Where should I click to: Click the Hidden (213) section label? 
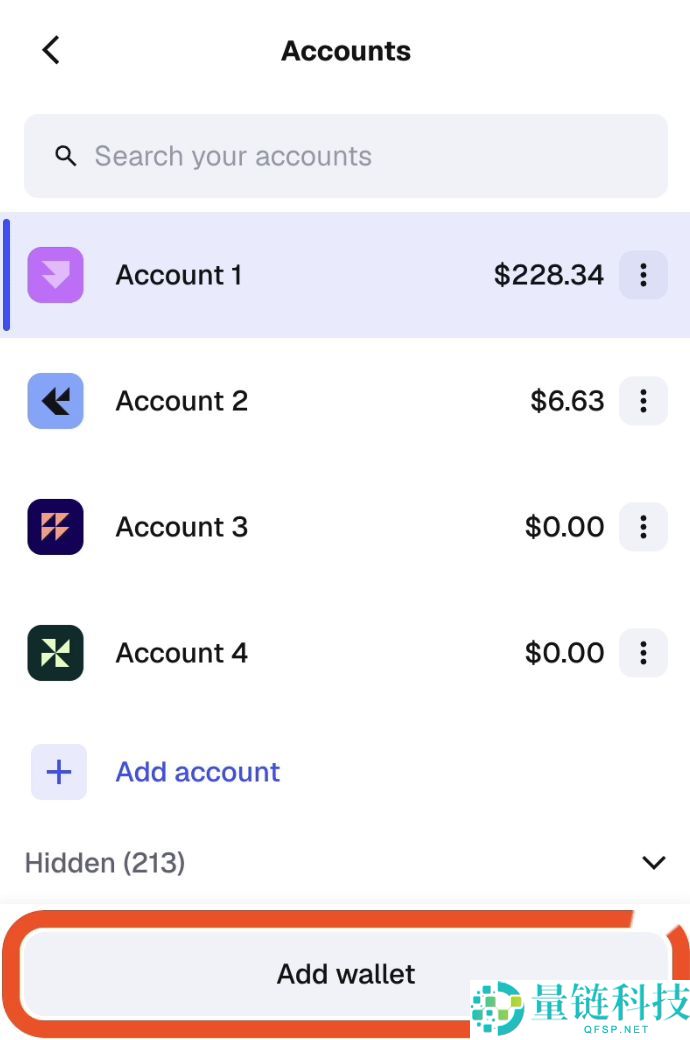[x=105, y=862]
